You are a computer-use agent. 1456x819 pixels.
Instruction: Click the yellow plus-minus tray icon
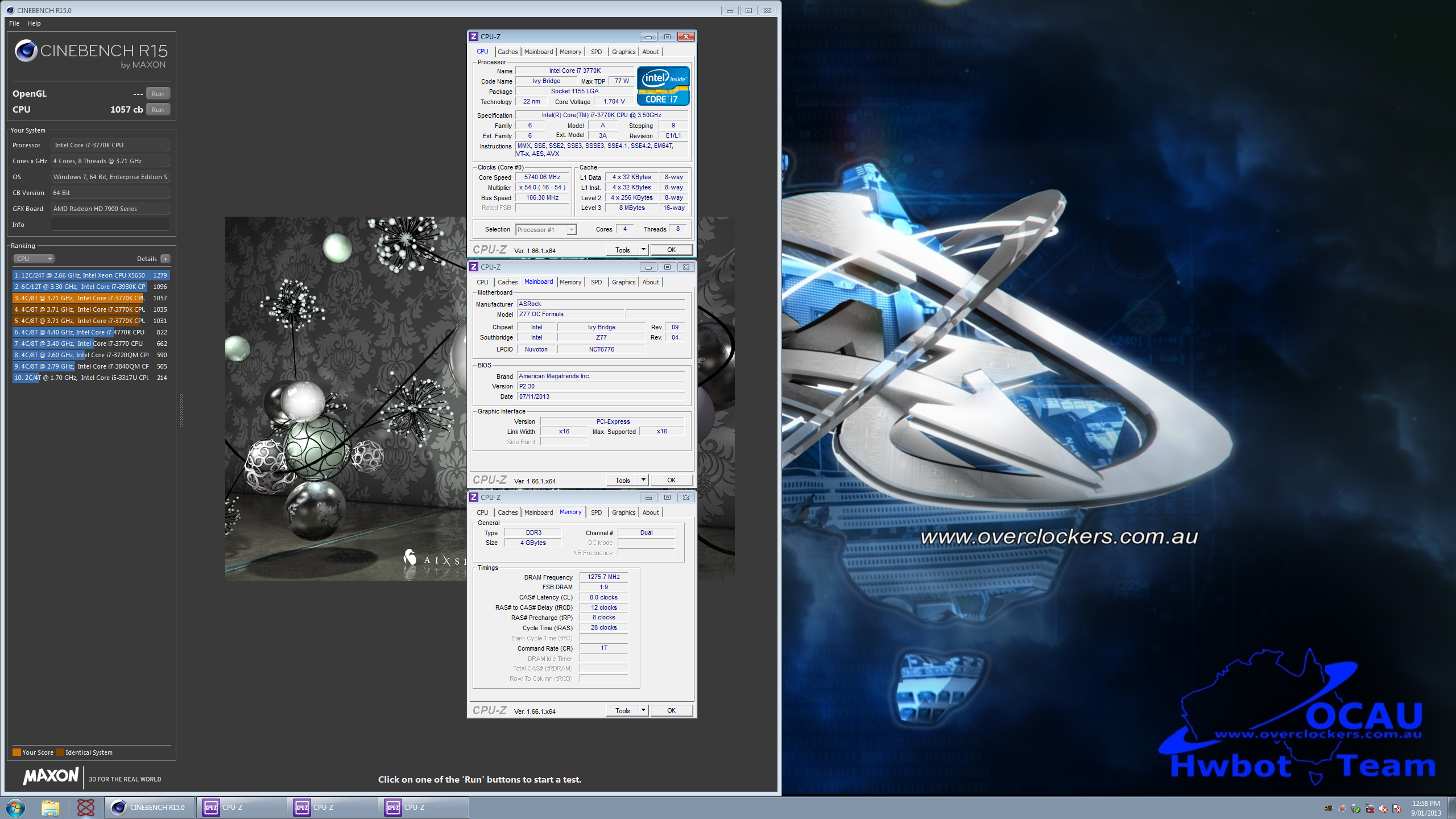(1329, 808)
